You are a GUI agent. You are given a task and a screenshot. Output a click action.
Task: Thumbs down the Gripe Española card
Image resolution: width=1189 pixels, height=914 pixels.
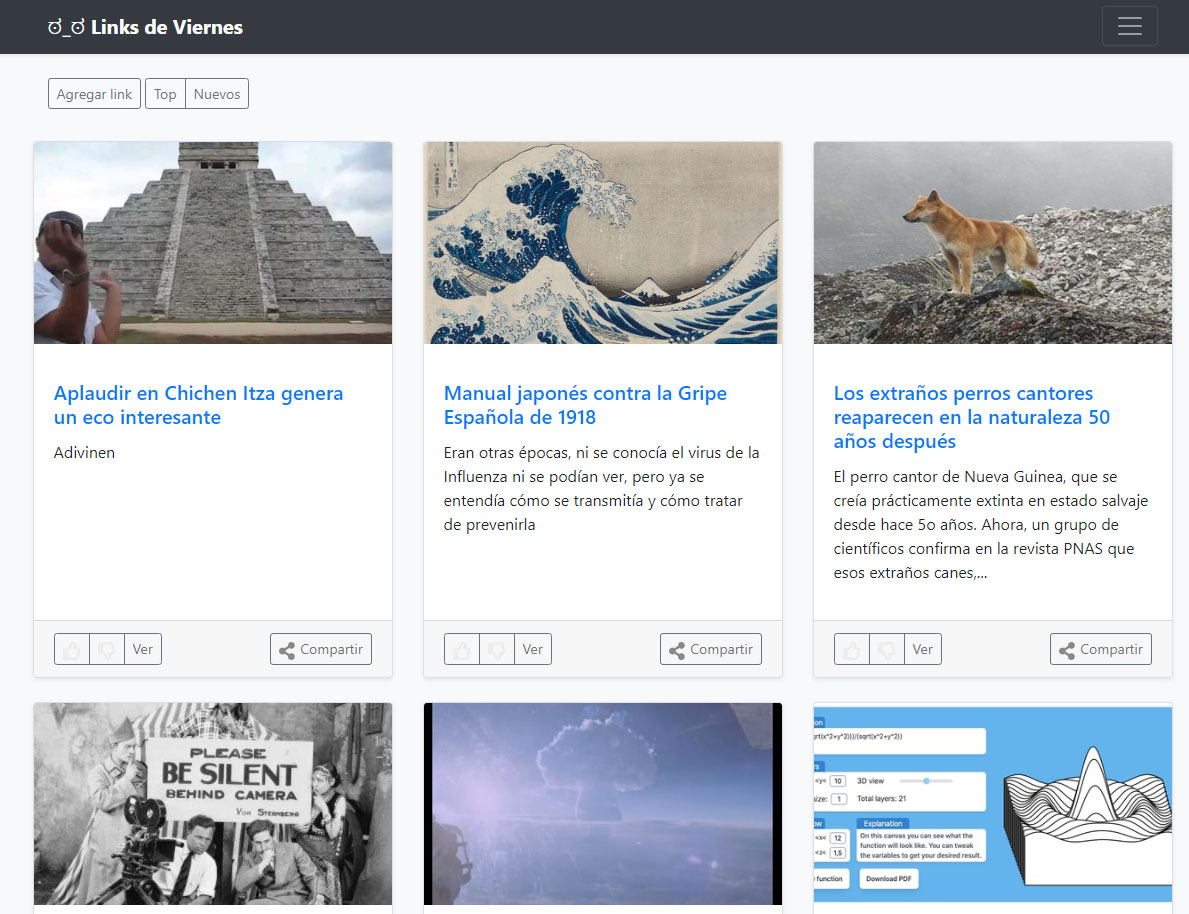[x=497, y=649]
